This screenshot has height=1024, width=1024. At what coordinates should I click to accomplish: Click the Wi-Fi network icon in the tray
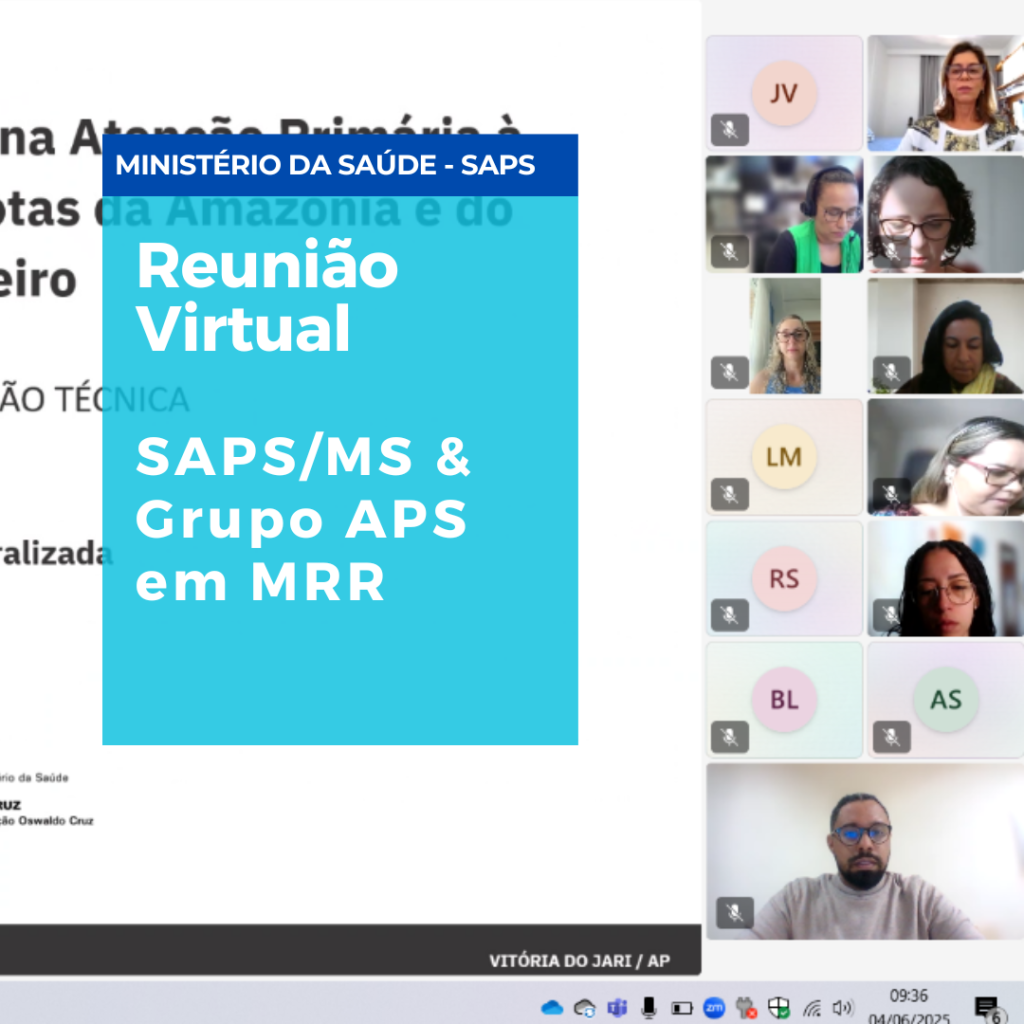click(811, 1008)
